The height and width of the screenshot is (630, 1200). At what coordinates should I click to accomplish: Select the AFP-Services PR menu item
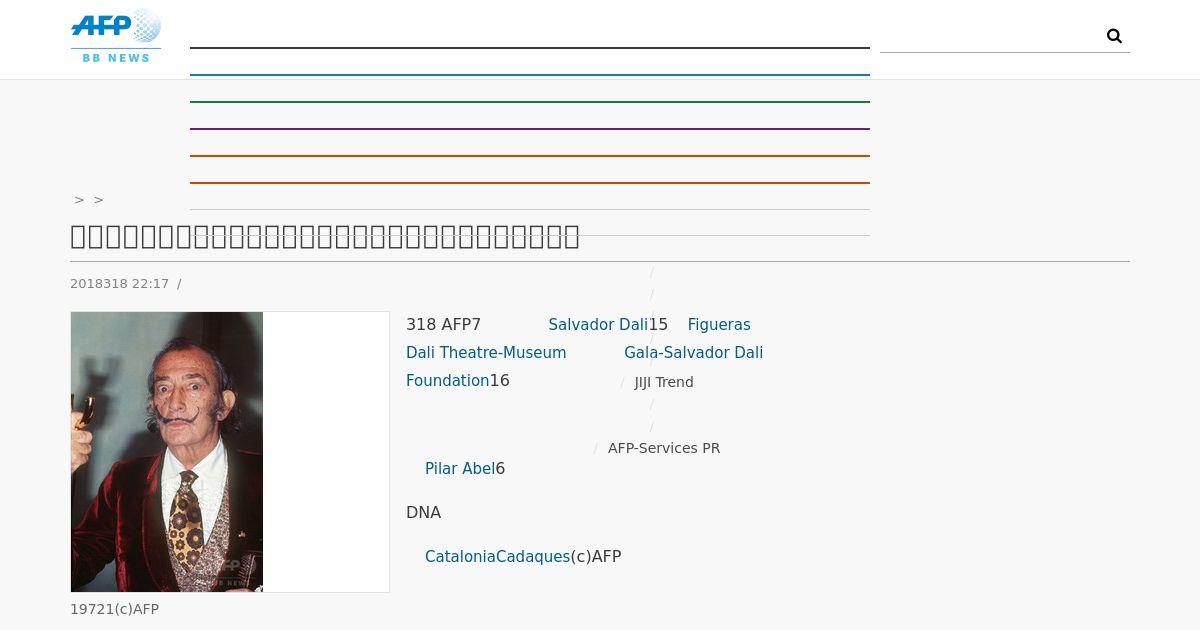[x=664, y=448]
